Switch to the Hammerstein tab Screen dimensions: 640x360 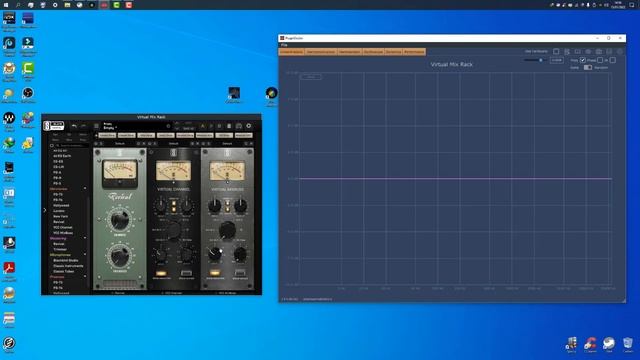349,52
